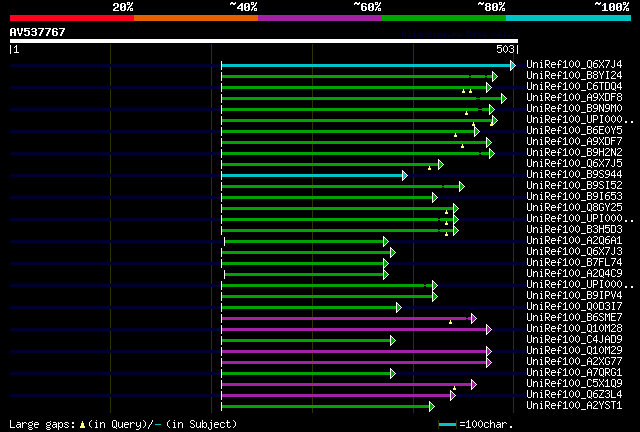The height and width of the screenshot is (432, 640).
Task: Click the cyan alignment bar of the Q6X7J4 row
Action: tap(366, 65)
